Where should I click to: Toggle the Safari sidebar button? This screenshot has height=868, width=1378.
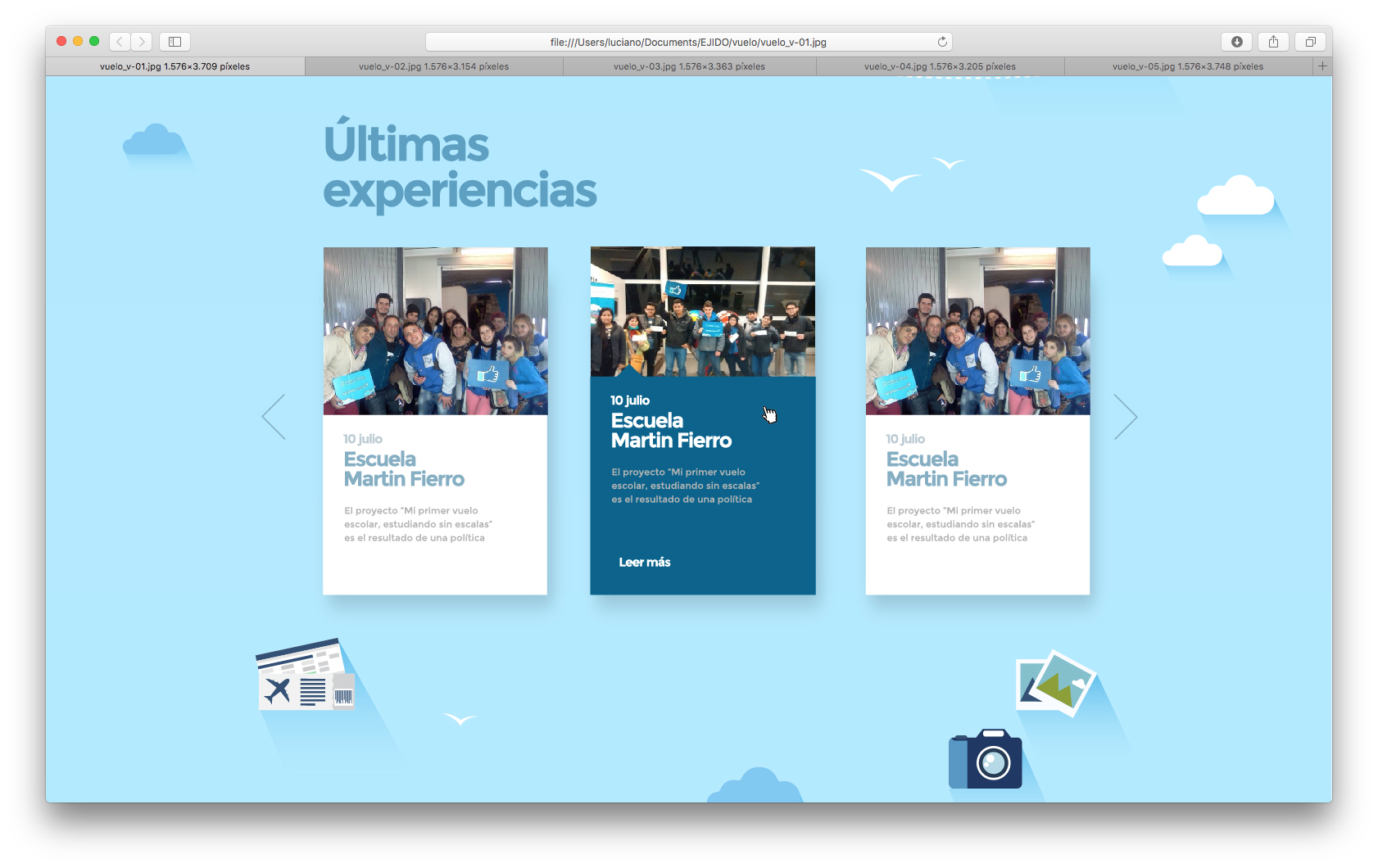[175, 42]
